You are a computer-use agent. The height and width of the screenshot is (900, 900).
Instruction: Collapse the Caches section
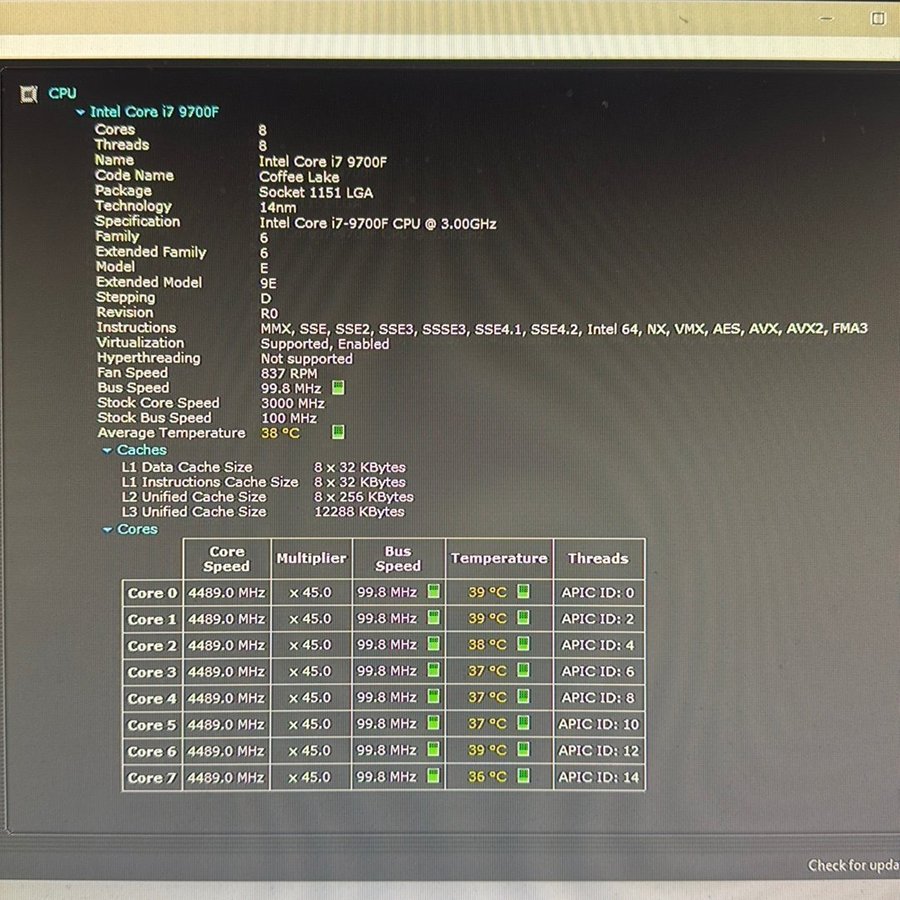click(107, 450)
